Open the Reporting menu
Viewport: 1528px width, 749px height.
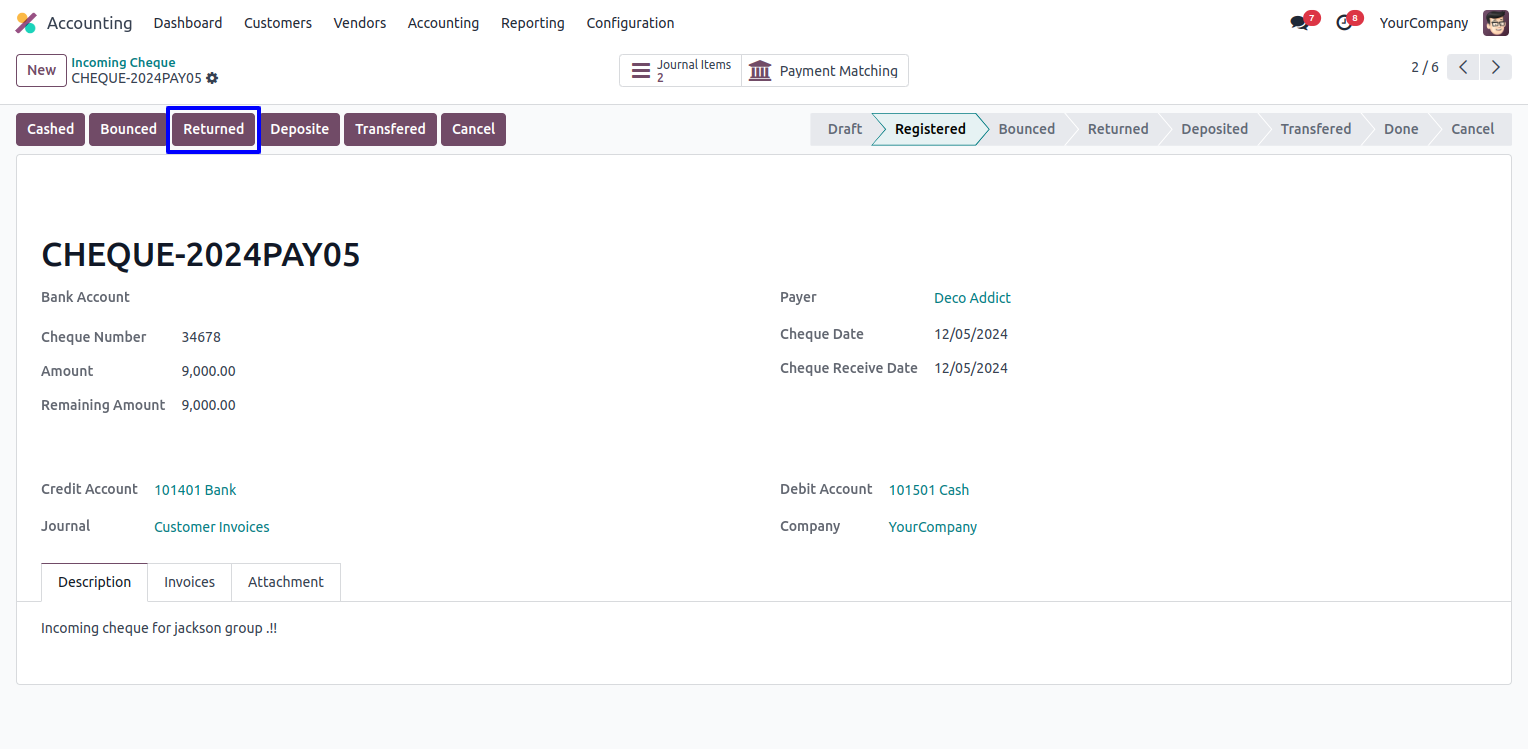click(x=532, y=23)
